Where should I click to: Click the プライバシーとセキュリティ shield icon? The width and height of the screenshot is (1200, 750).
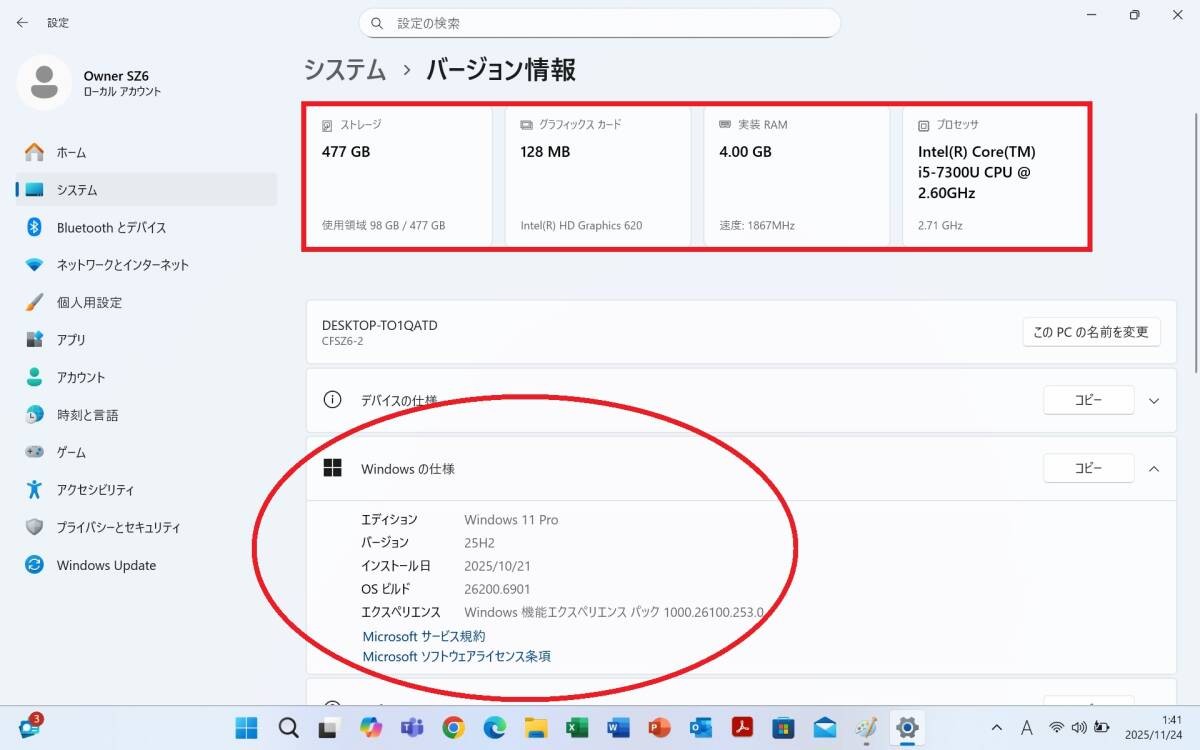tap(35, 527)
